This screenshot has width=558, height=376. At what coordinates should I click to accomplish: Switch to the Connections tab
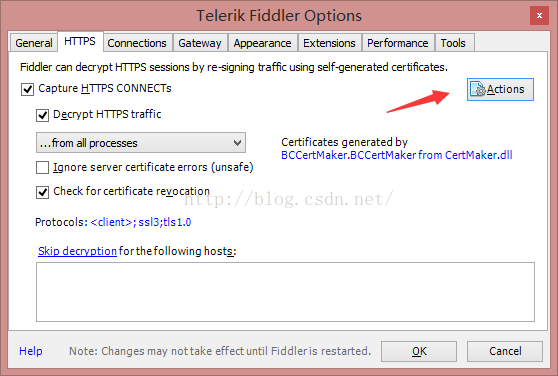(x=137, y=43)
